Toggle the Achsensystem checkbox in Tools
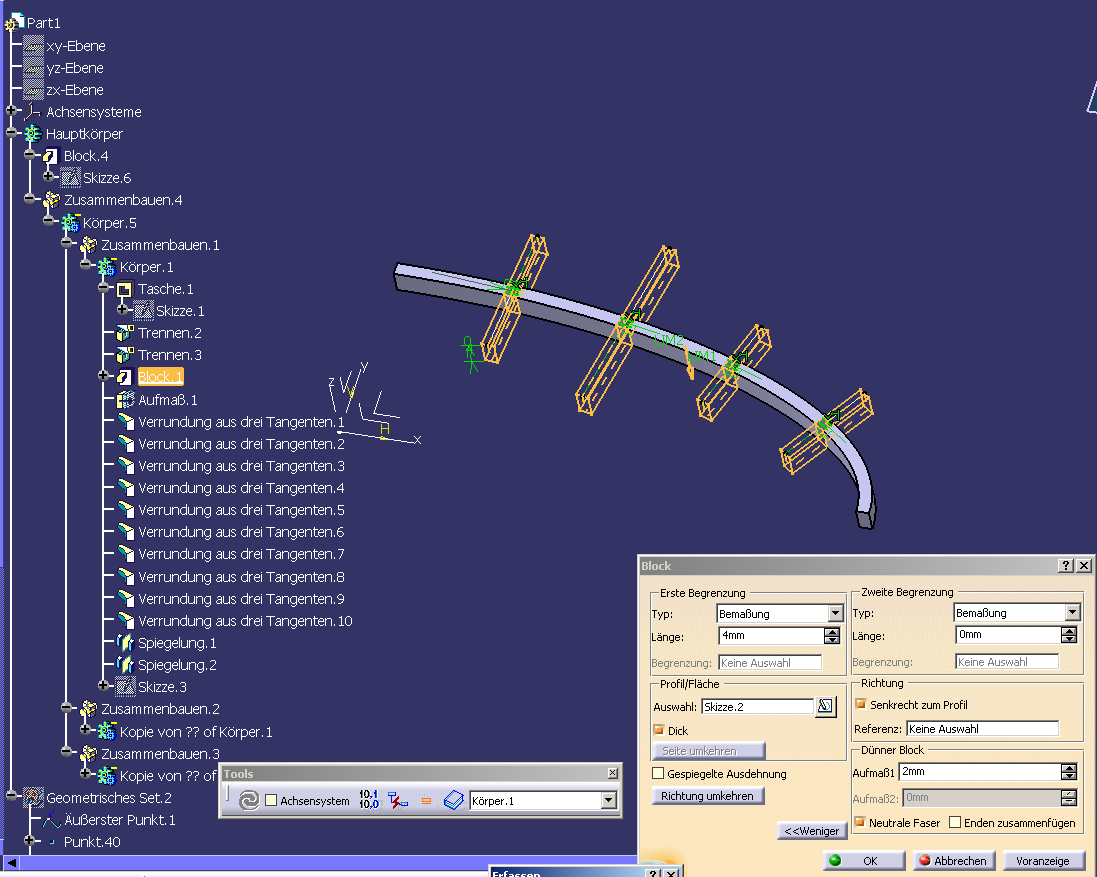Viewport: 1097px width, 877px height. pyautogui.click(x=271, y=801)
